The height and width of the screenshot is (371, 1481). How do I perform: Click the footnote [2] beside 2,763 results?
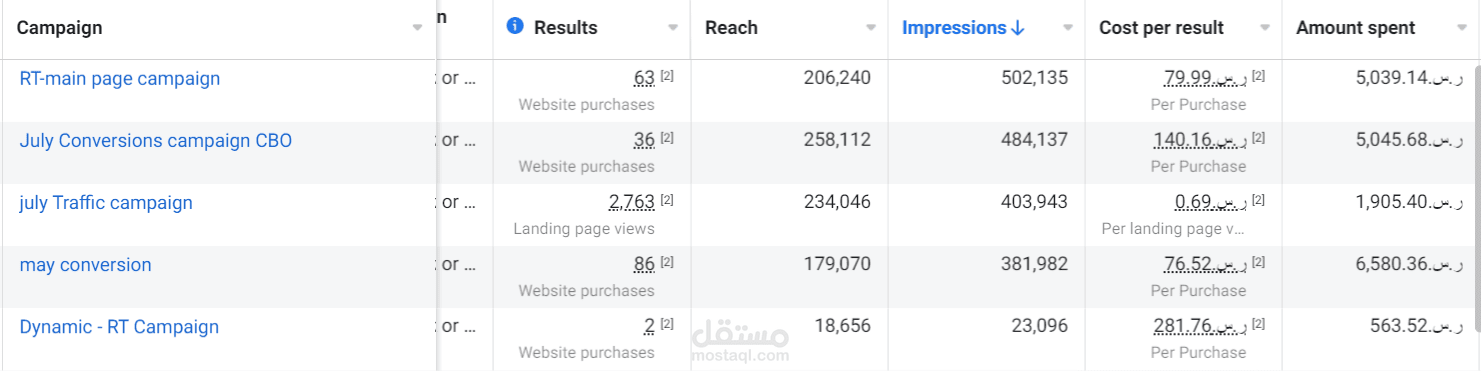point(667,199)
